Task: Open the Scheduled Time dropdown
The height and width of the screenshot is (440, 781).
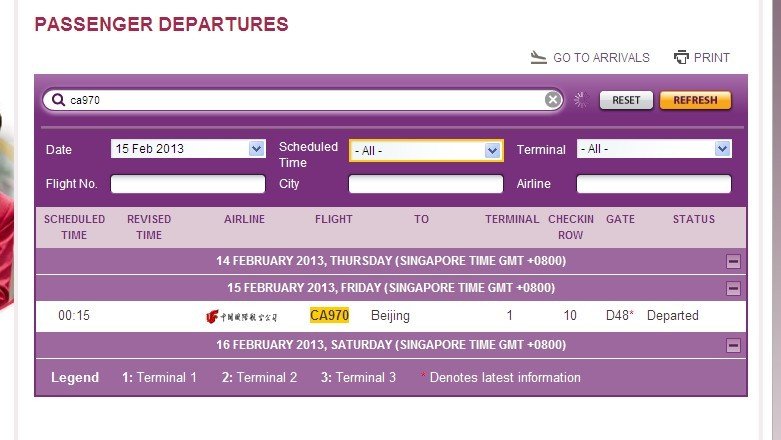Action: pos(492,151)
